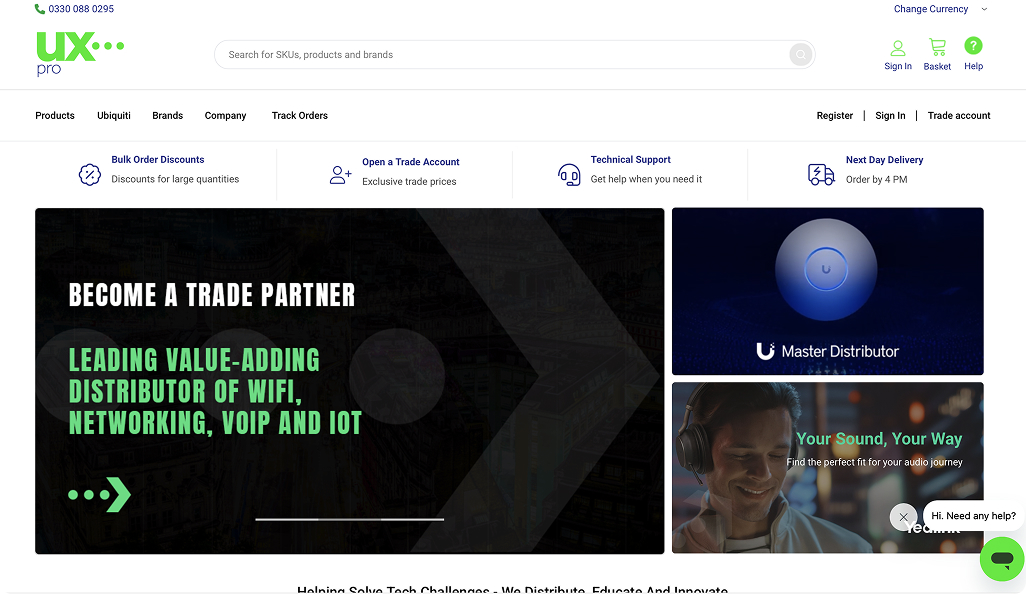Select Track Orders in navigation
The height and width of the screenshot is (594, 1026).
tap(299, 116)
